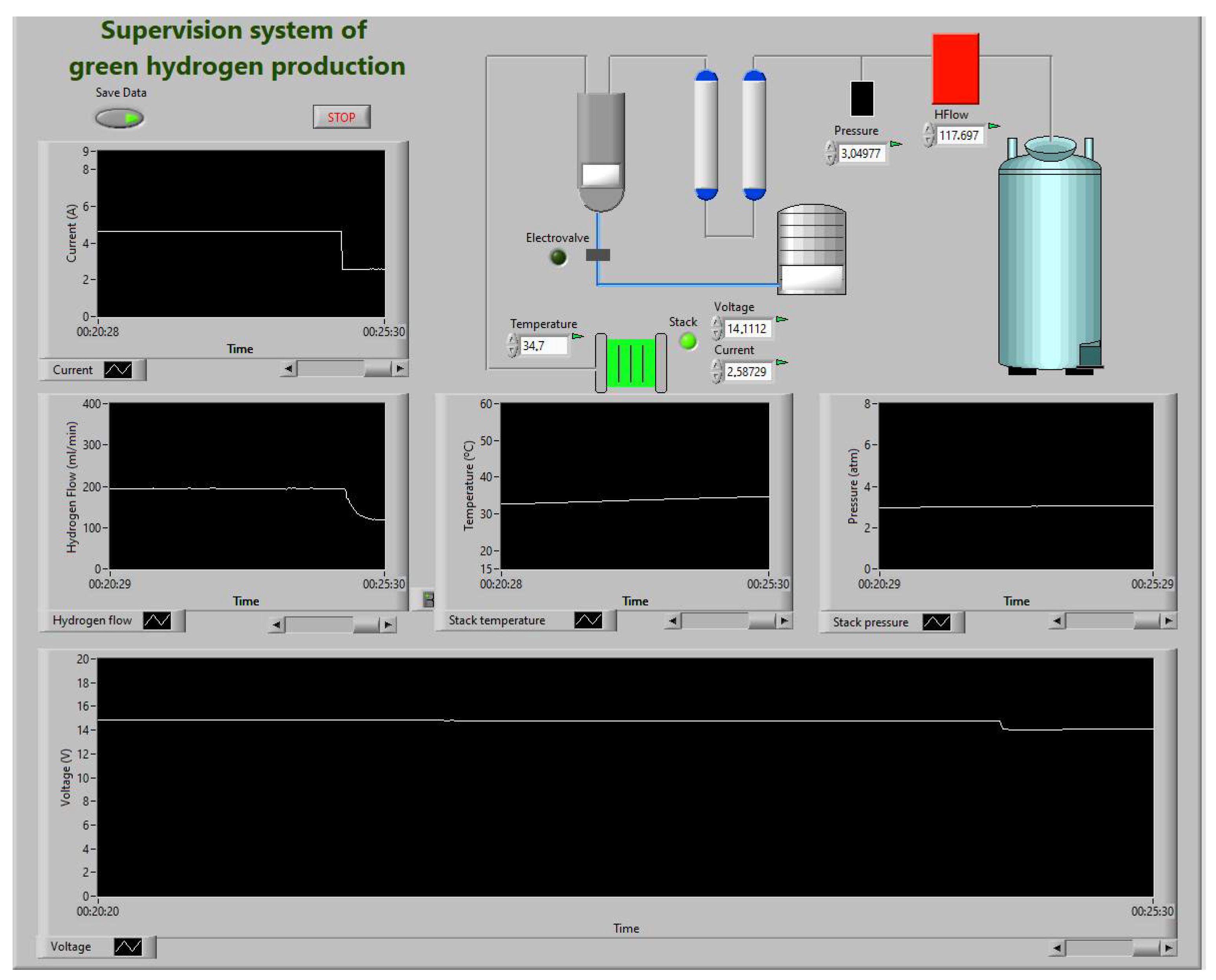Click the Hydrogen flow plot legend icon
Image resolution: width=1216 pixels, height=980 pixels.
point(156,621)
